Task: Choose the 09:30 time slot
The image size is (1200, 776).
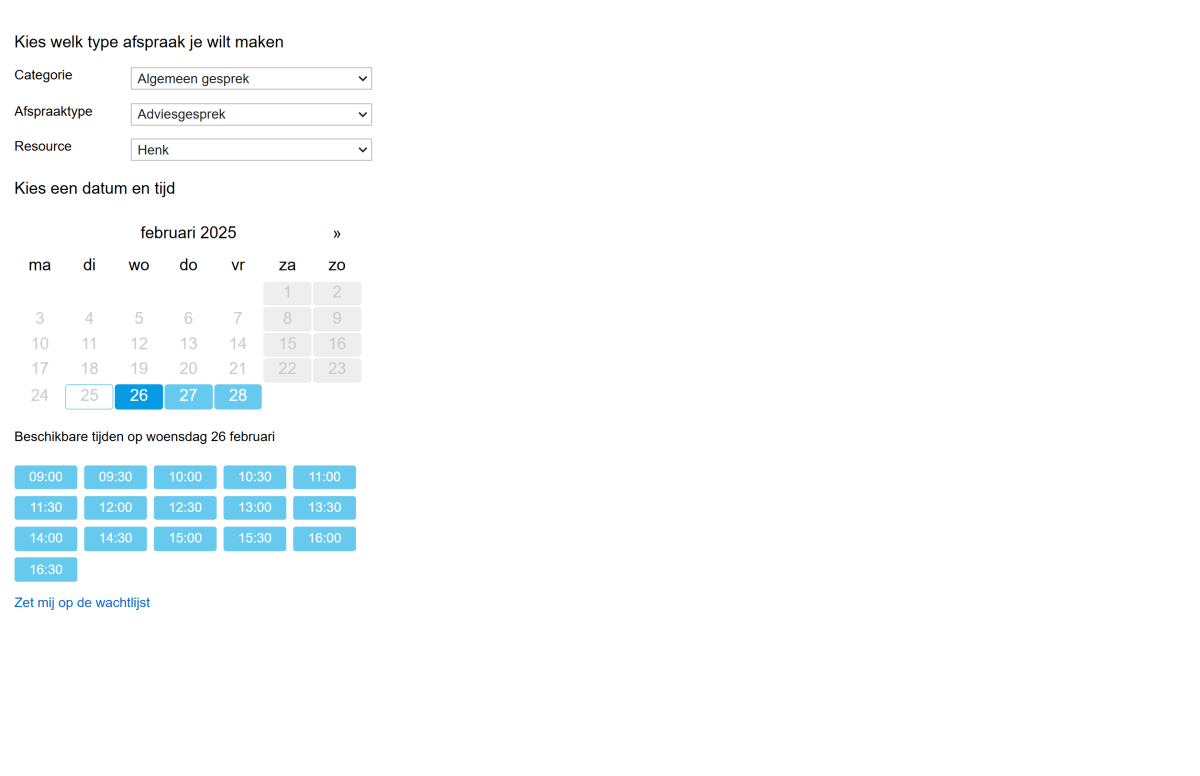Action: pyautogui.click(x=116, y=477)
